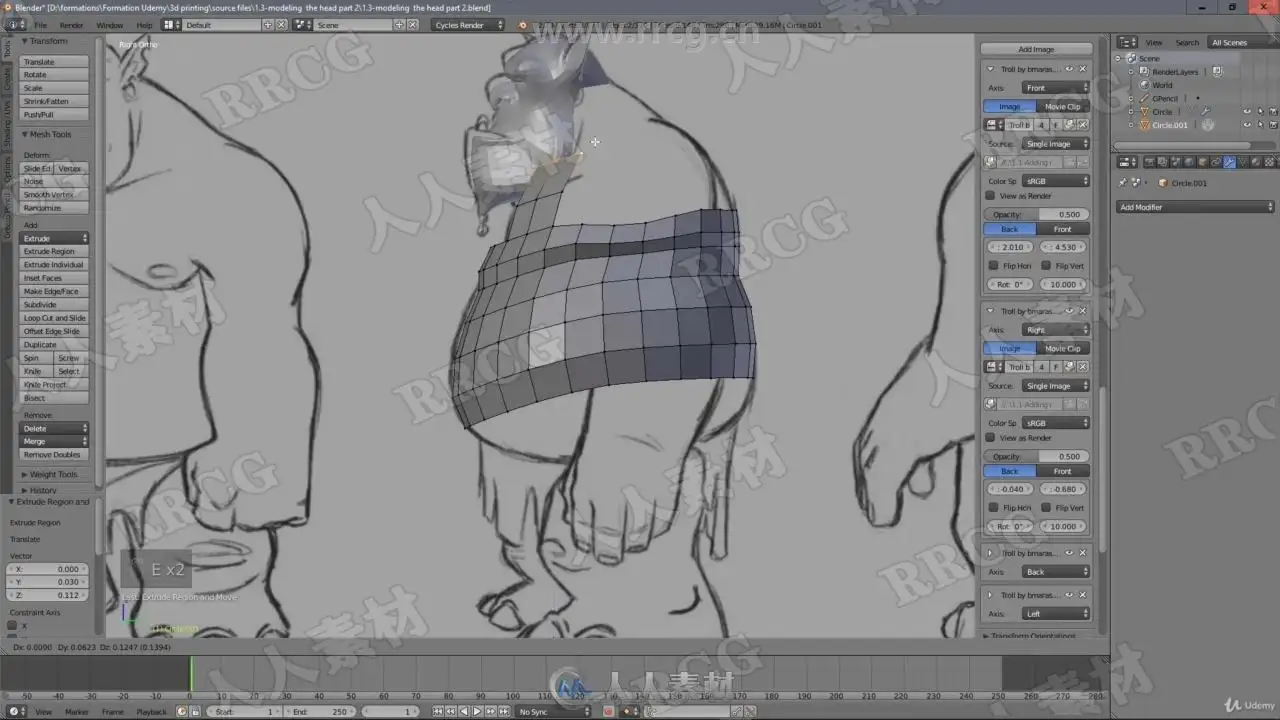Remove the Front background image

pos(1083,69)
